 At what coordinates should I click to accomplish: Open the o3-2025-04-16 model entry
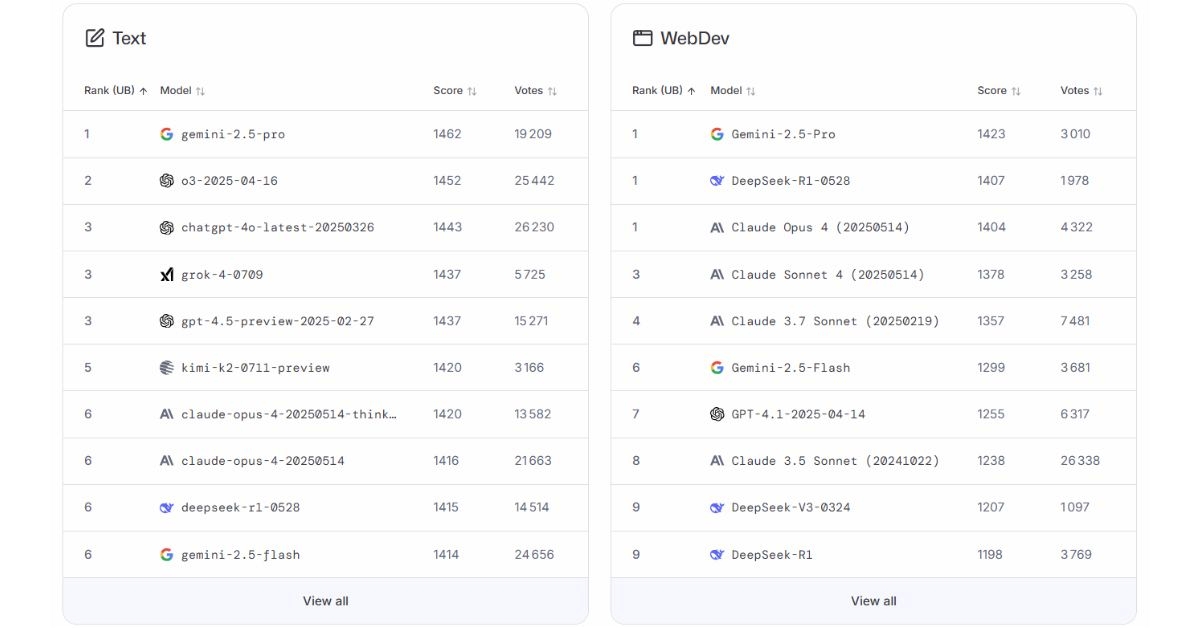[229, 181]
